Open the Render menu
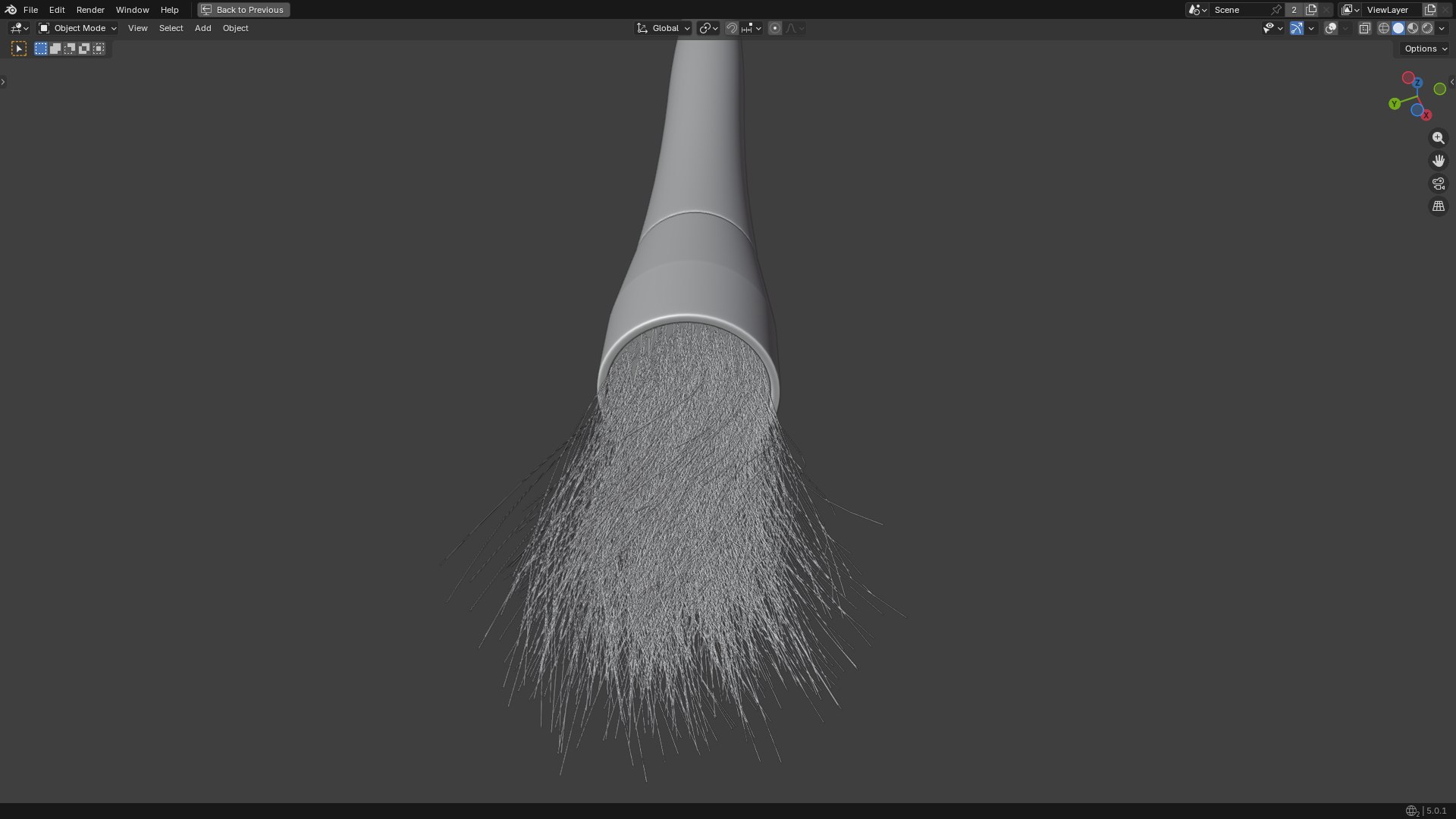1456x819 pixels. pos(90,10)
